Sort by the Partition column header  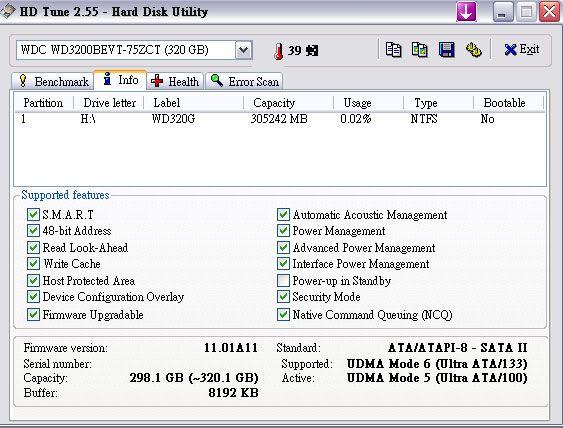coord(43,103)
